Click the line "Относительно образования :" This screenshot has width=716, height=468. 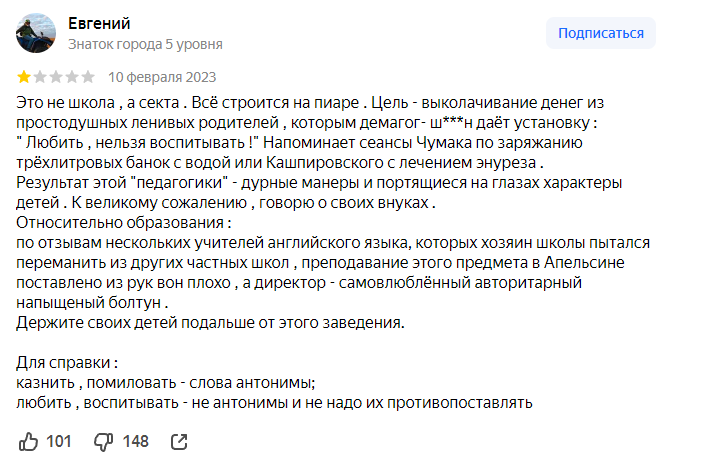(125, 222)
